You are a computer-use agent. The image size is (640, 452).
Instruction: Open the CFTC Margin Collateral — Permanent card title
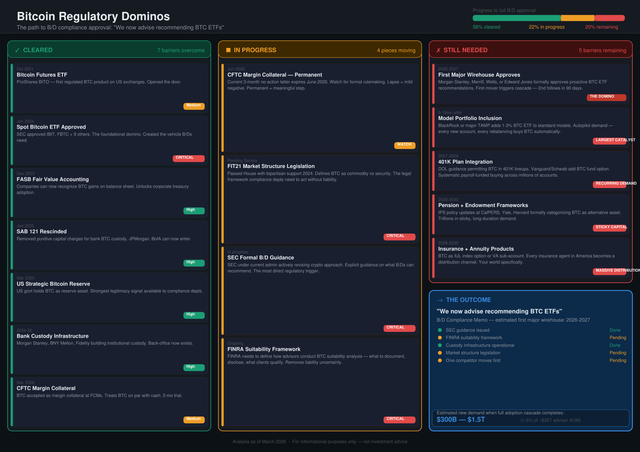pos(275,75)
